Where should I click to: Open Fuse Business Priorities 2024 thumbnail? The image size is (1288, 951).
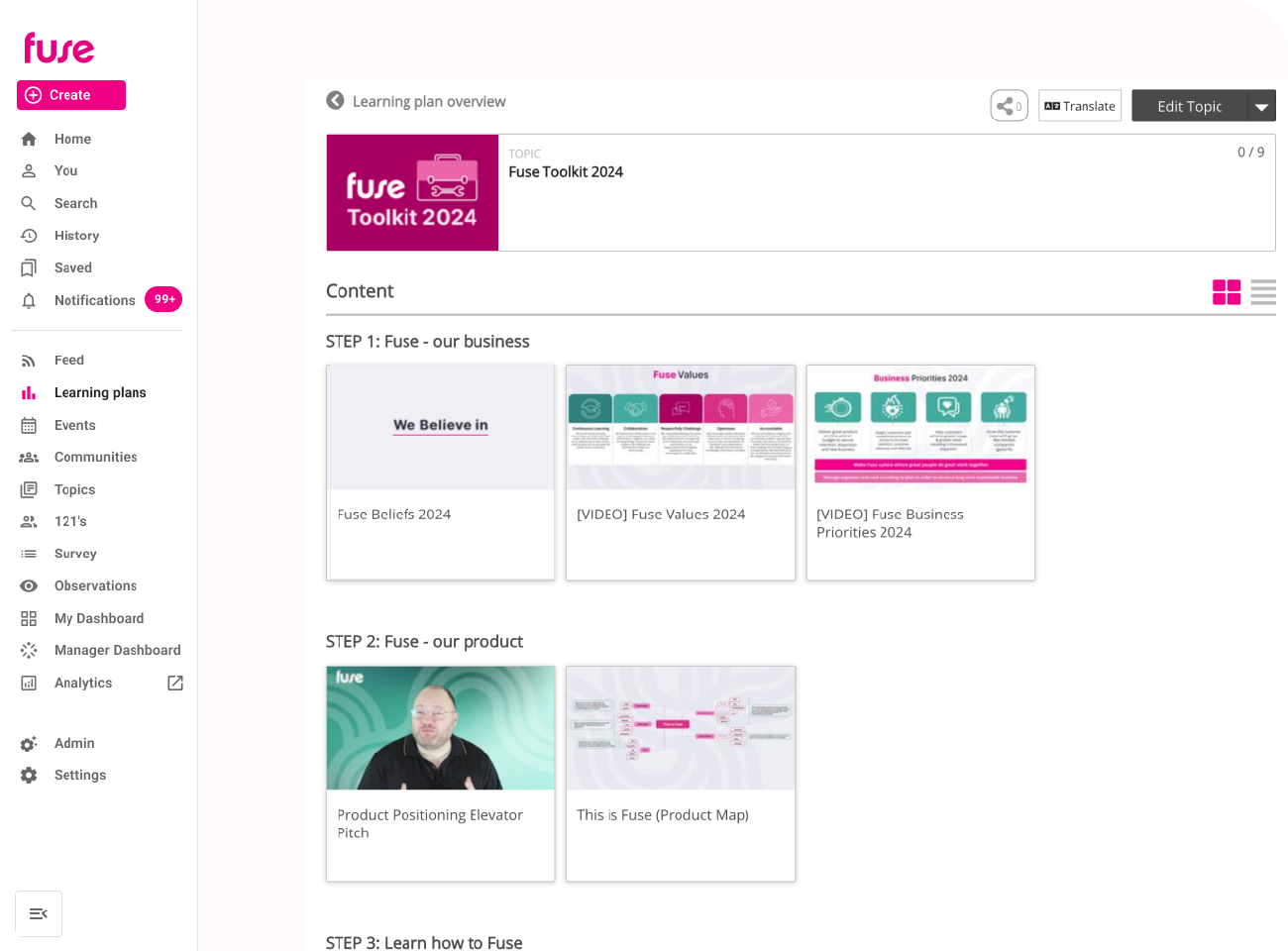click(x=920, y=427)
